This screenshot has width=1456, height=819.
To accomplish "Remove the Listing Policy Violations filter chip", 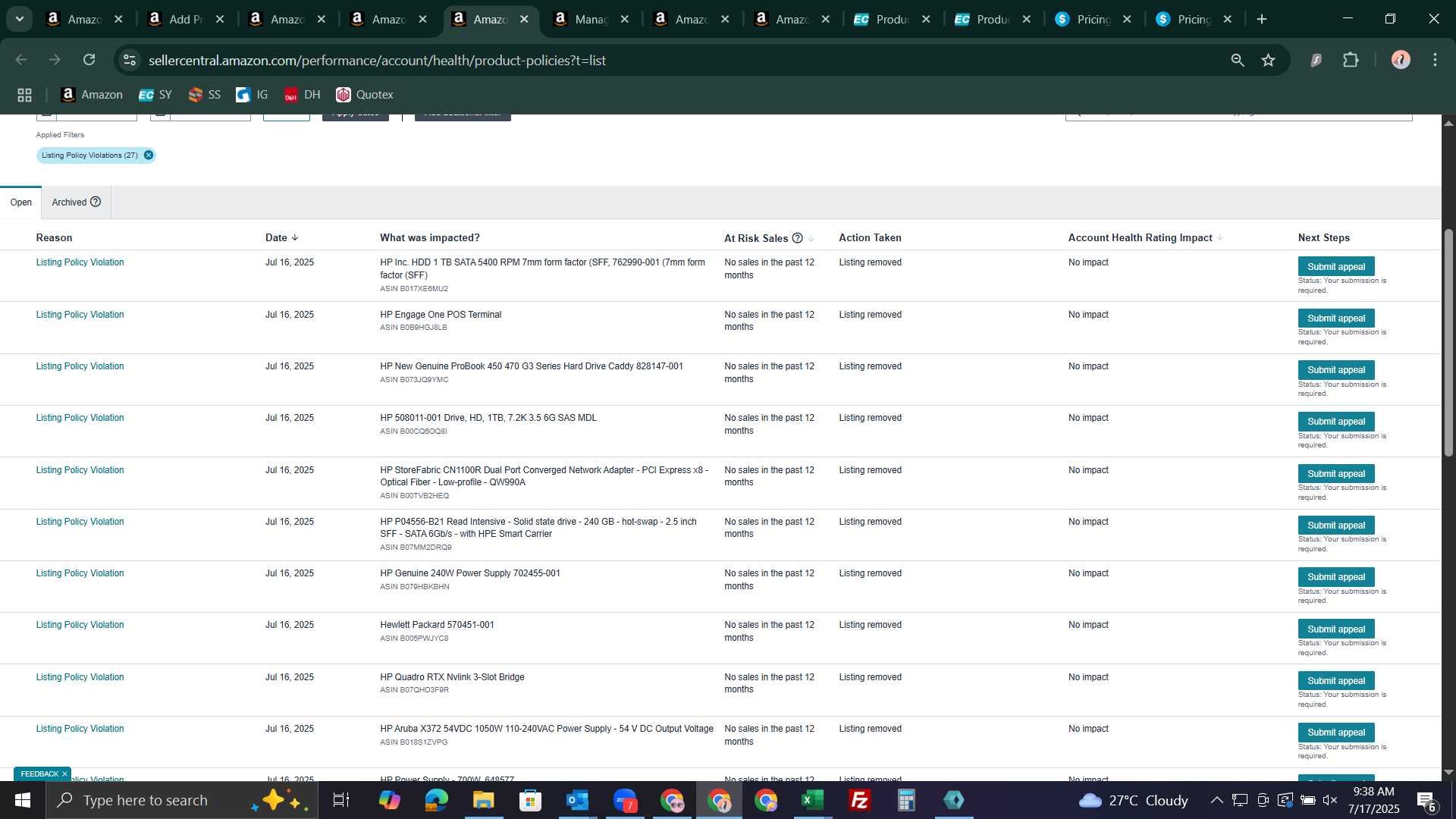I will click(149, 155).
